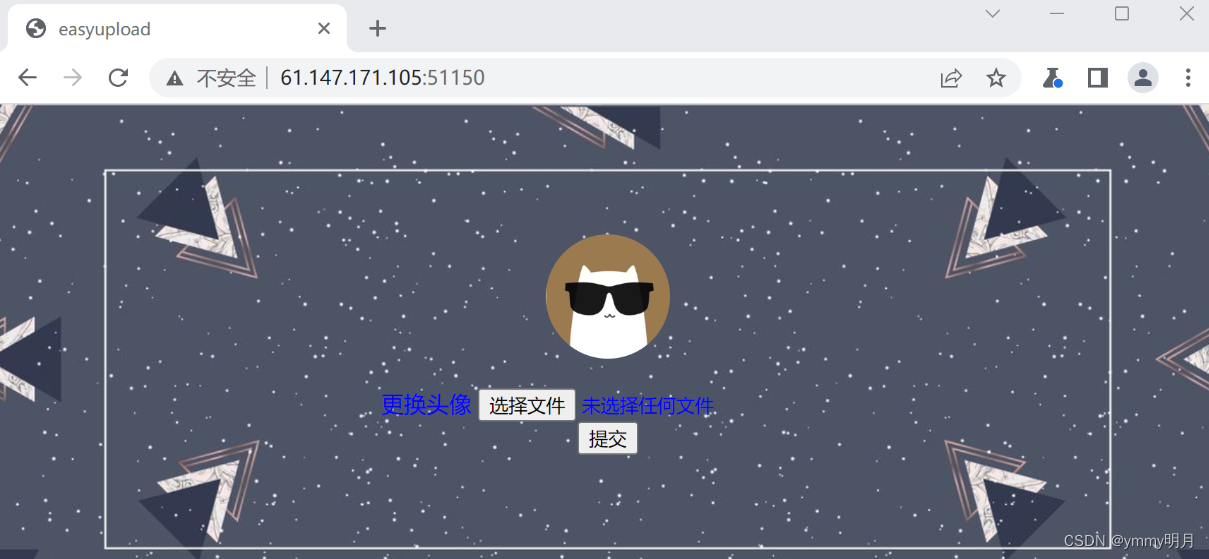Expand the tab search chevron
Screen dimensions: 1209x559
(992, 14)
